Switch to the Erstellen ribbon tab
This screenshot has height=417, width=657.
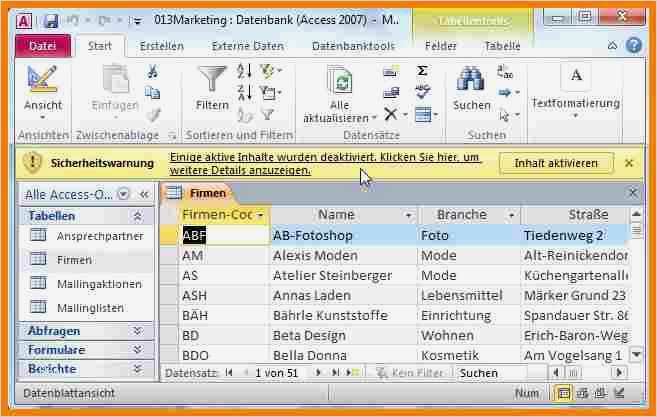tap(162, 46)
